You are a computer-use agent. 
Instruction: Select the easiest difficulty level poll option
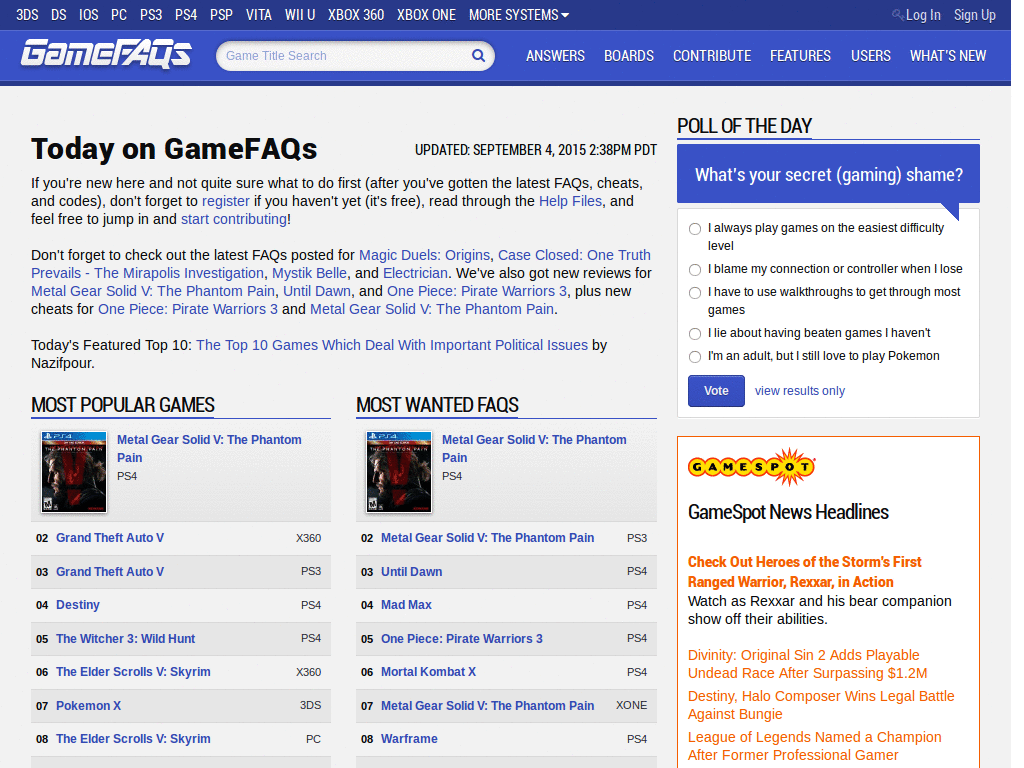tap(695, 228)
